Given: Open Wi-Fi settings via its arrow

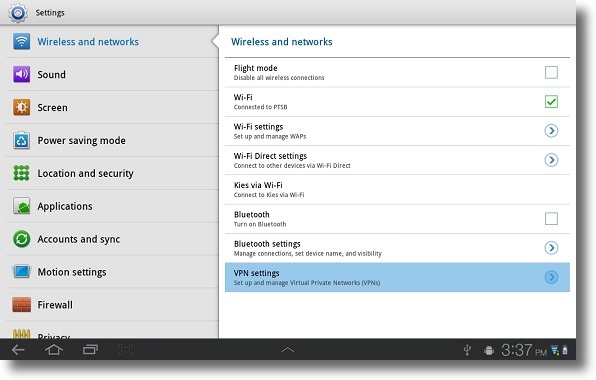Looking at the screenshot, I should click(x=551, y=131).
